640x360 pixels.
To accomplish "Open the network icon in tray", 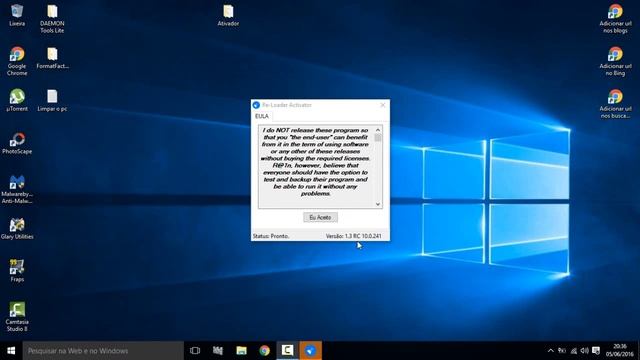I will tap(573, 351).
